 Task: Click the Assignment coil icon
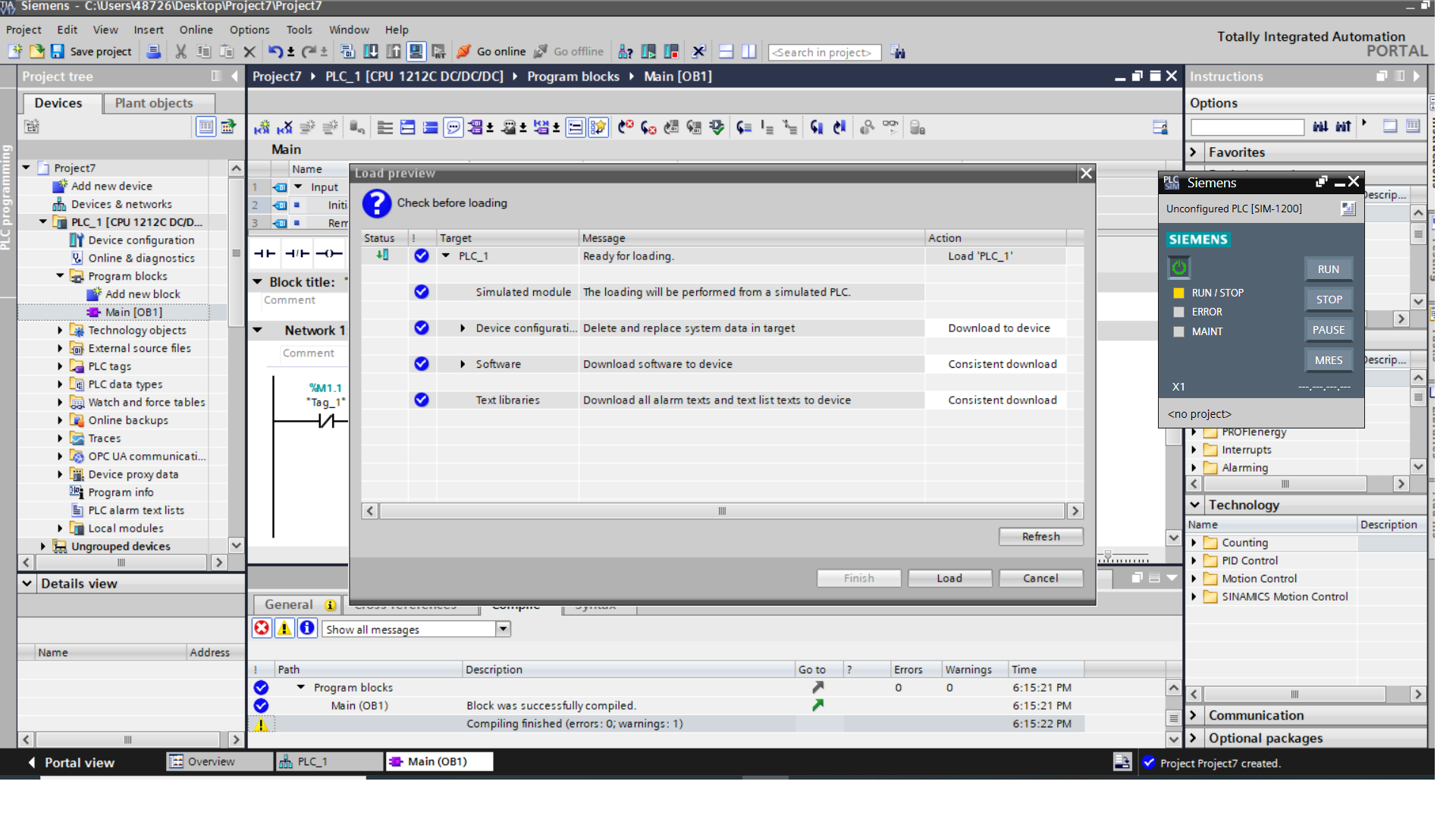[x=329, y=253]
